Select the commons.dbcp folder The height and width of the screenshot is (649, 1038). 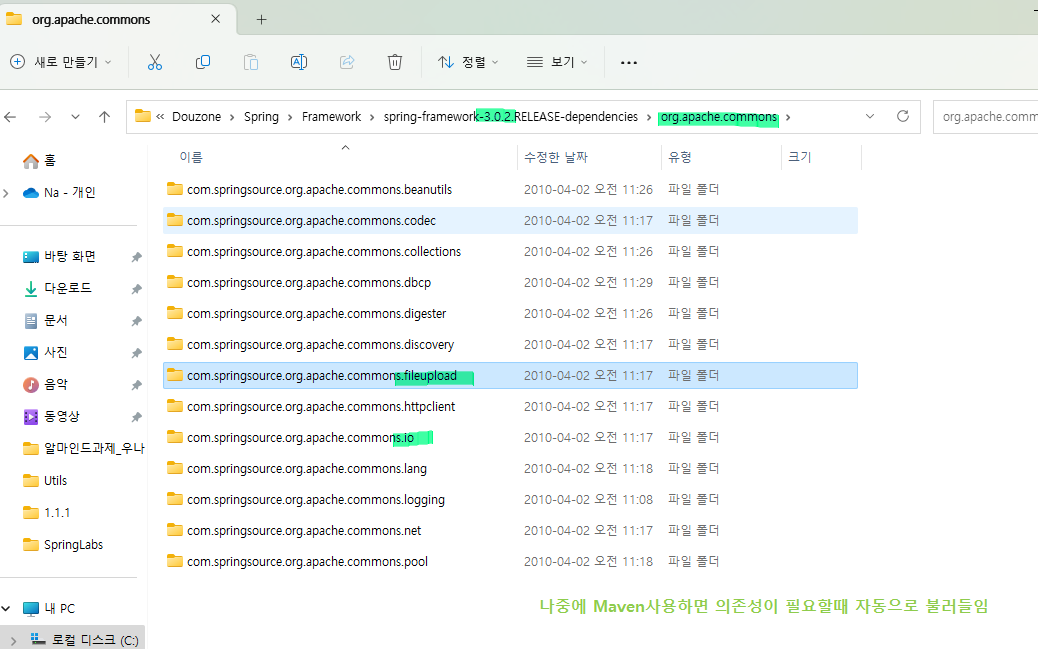(x=510, y=283)
